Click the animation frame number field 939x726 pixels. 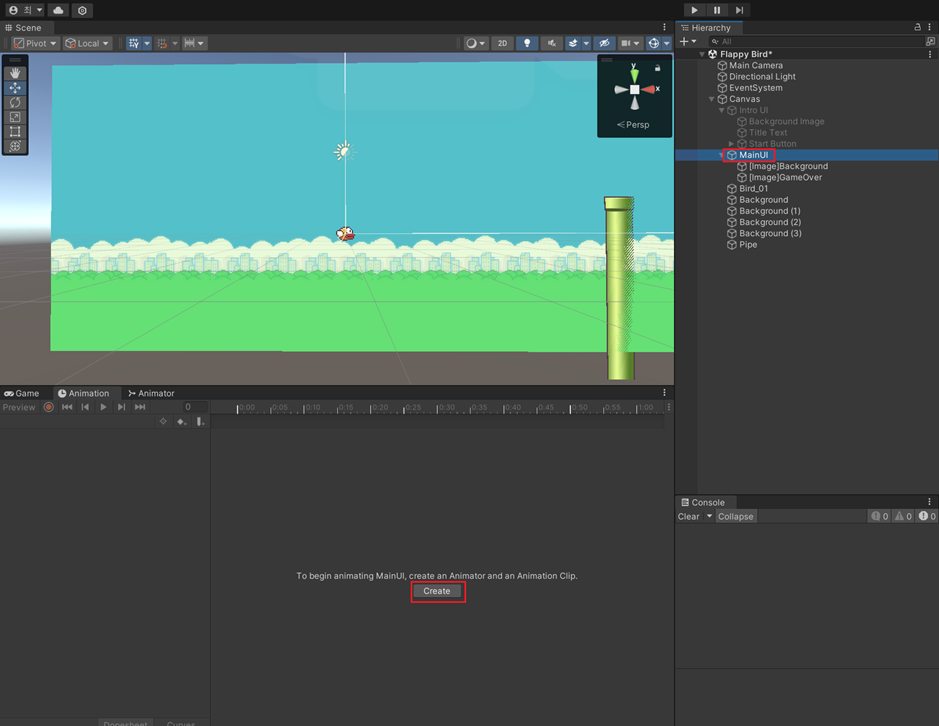click(x=195, y=407)
